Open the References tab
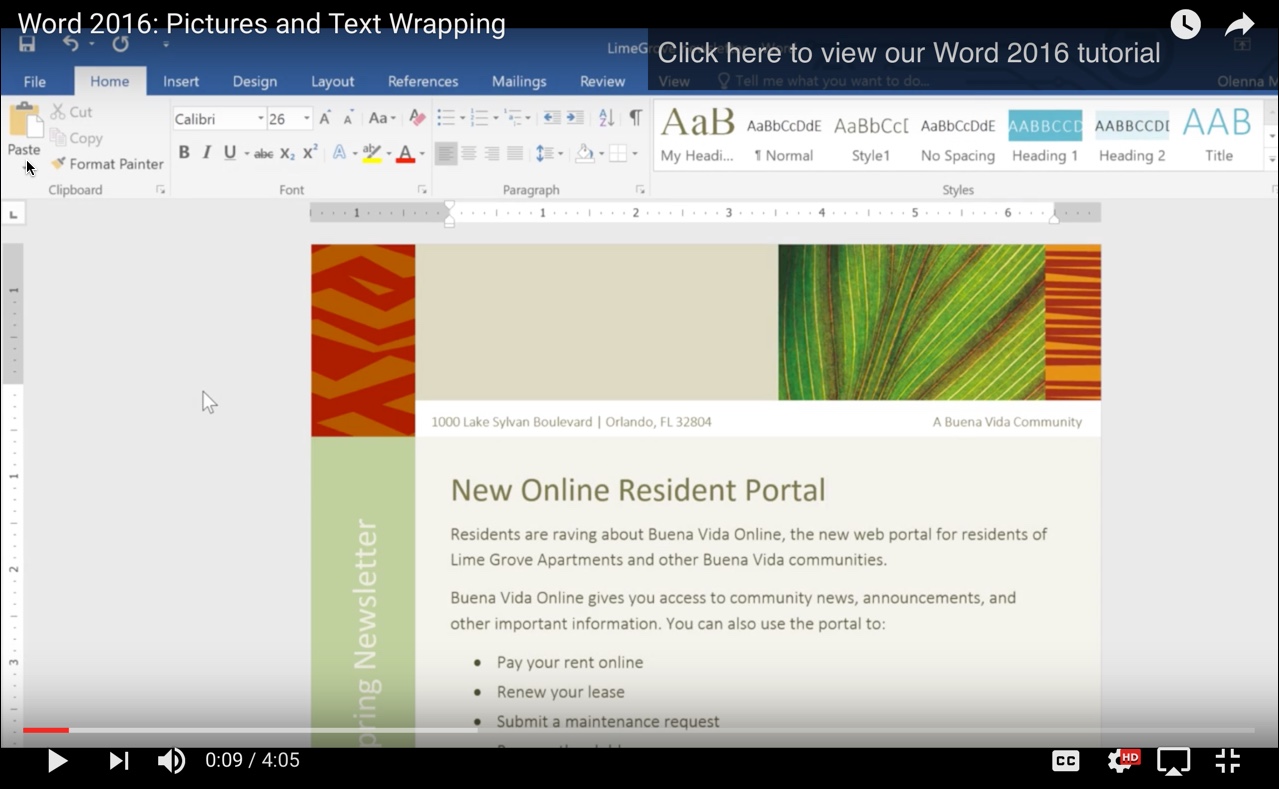 [423, 81]
